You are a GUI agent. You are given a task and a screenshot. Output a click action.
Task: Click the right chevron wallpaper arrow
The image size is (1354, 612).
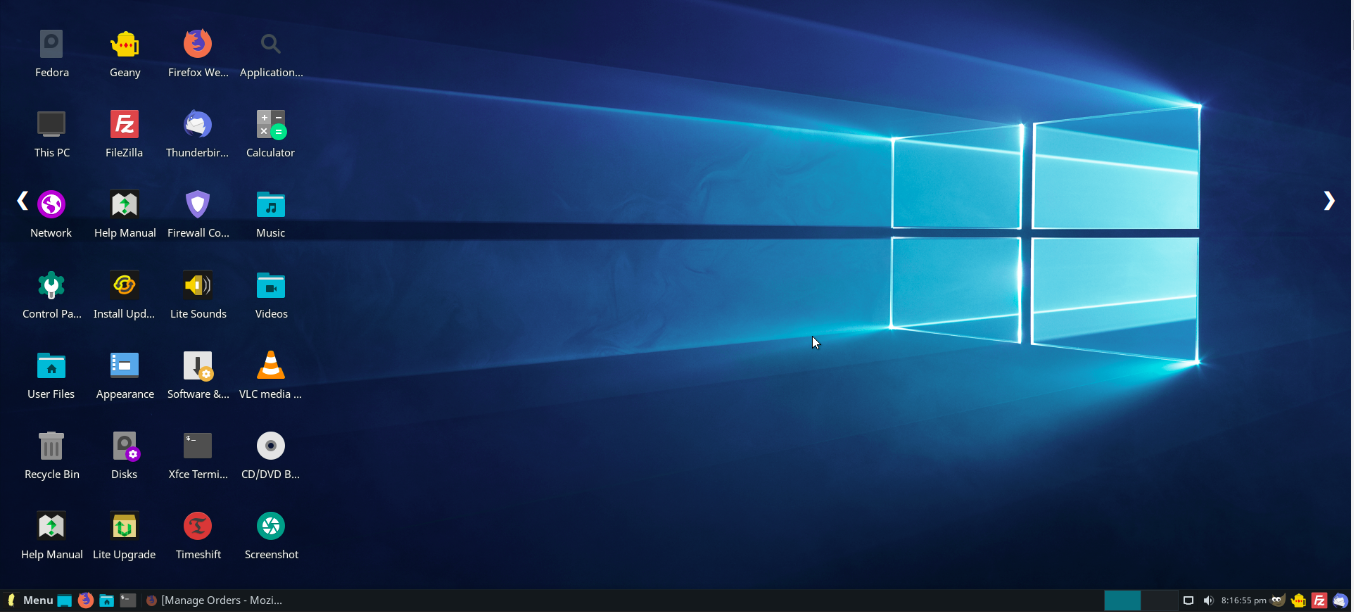coord(1329,201)
